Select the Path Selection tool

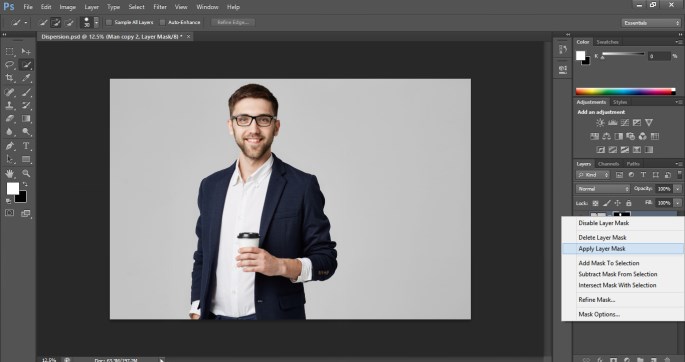tap(9, 159)
